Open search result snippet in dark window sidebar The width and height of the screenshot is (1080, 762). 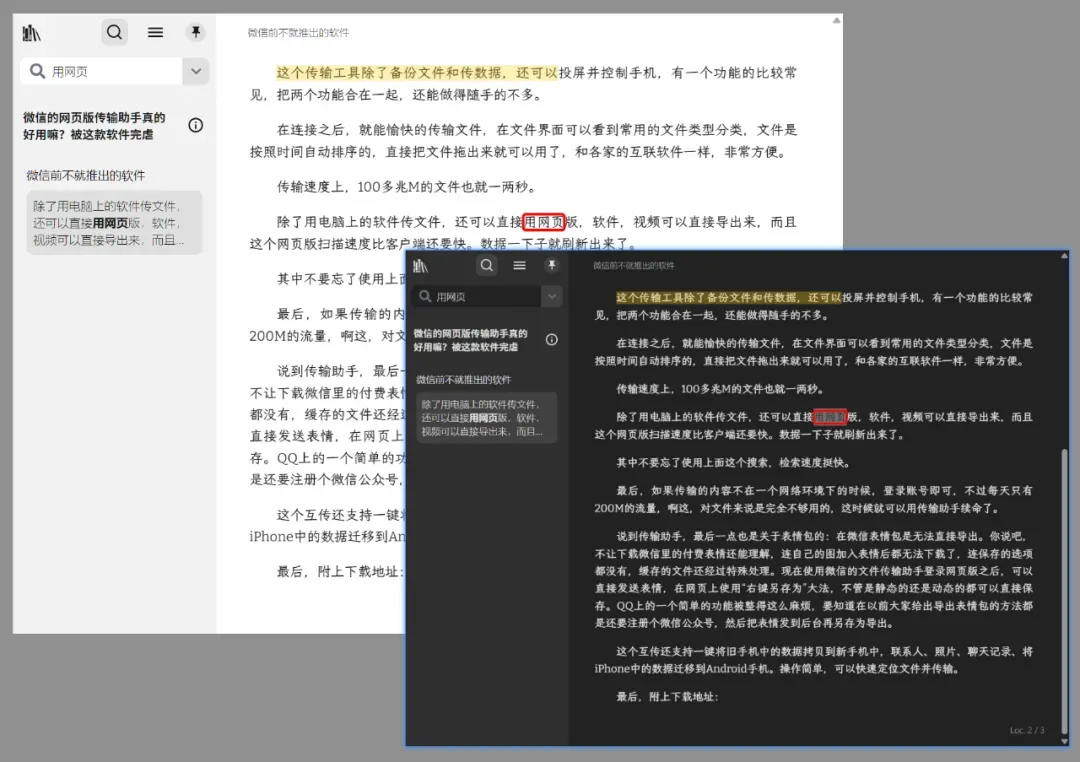coord(486,418)
